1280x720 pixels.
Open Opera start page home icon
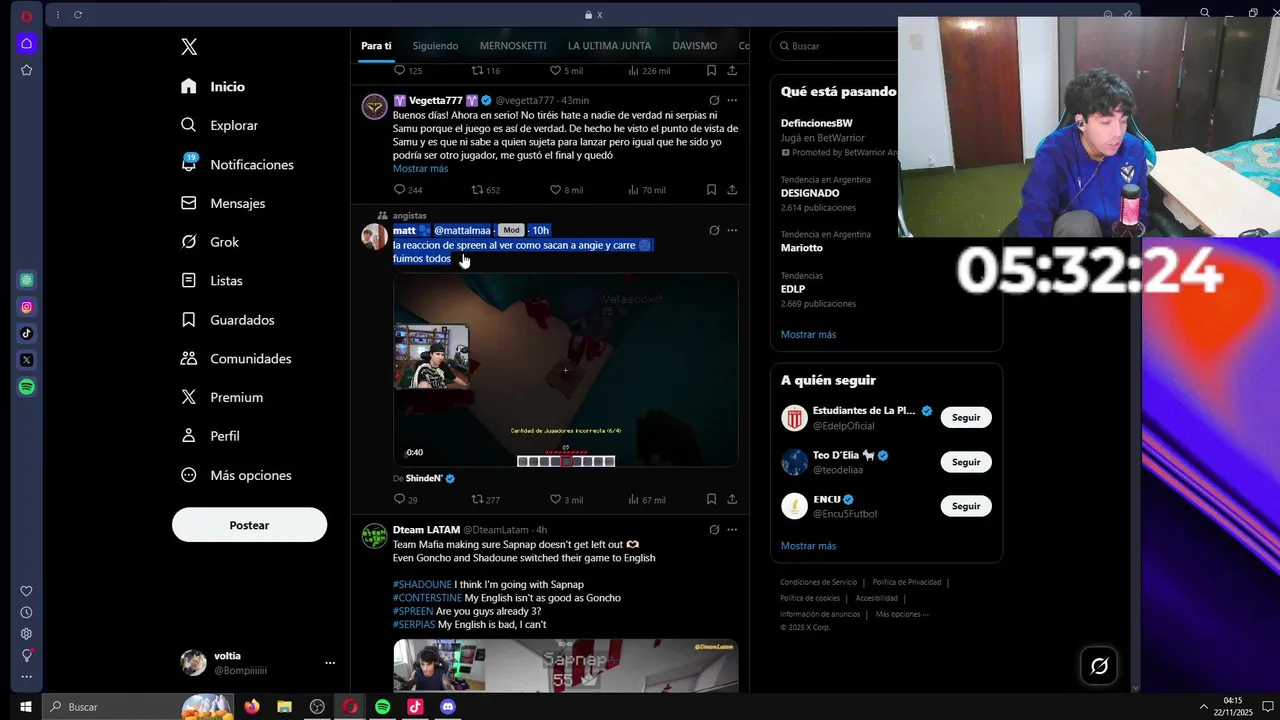[26, 43]
